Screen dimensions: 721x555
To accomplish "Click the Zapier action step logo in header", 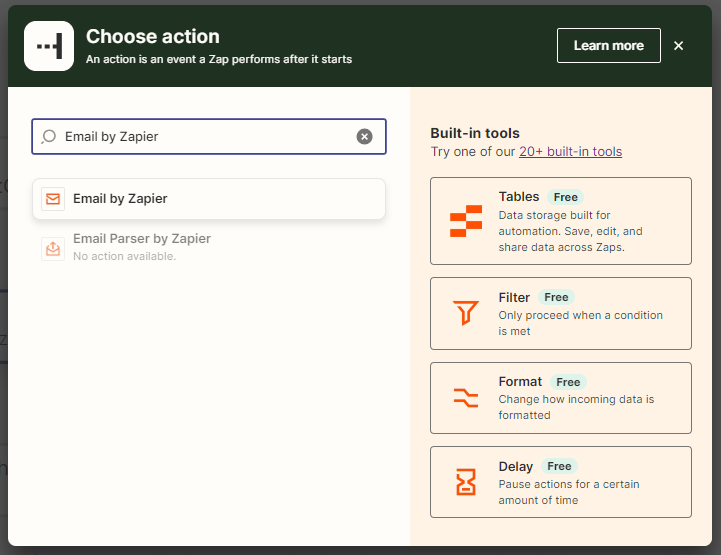I will 48,46.
